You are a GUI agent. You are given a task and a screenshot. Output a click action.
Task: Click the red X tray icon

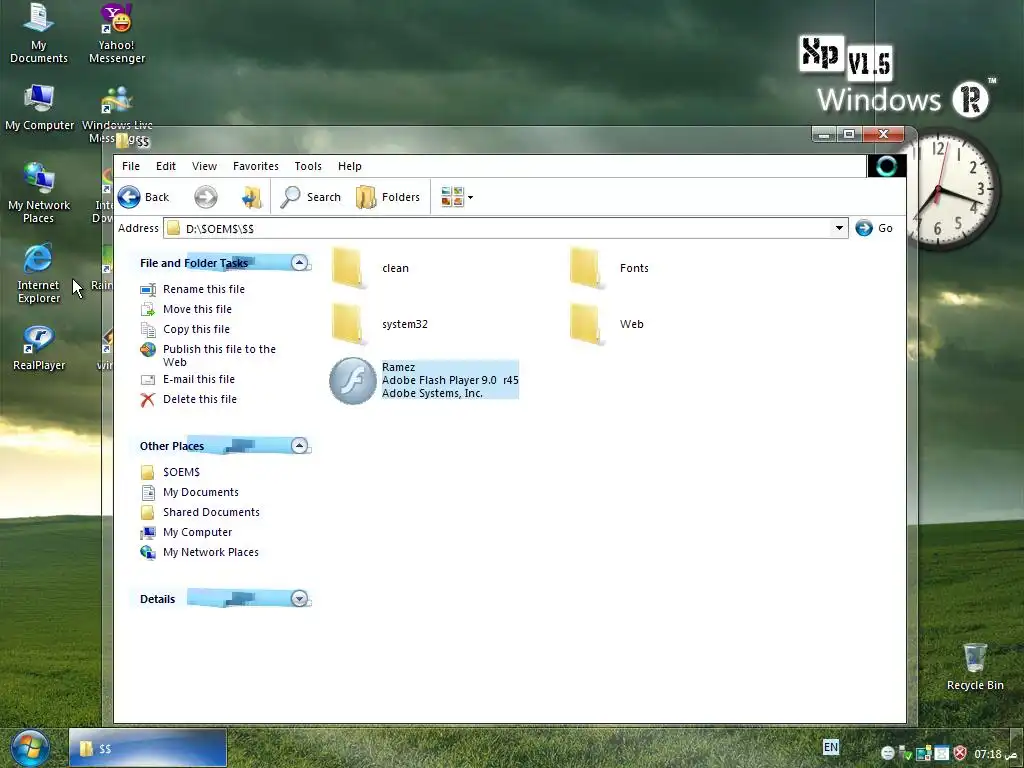click(959, 753)
